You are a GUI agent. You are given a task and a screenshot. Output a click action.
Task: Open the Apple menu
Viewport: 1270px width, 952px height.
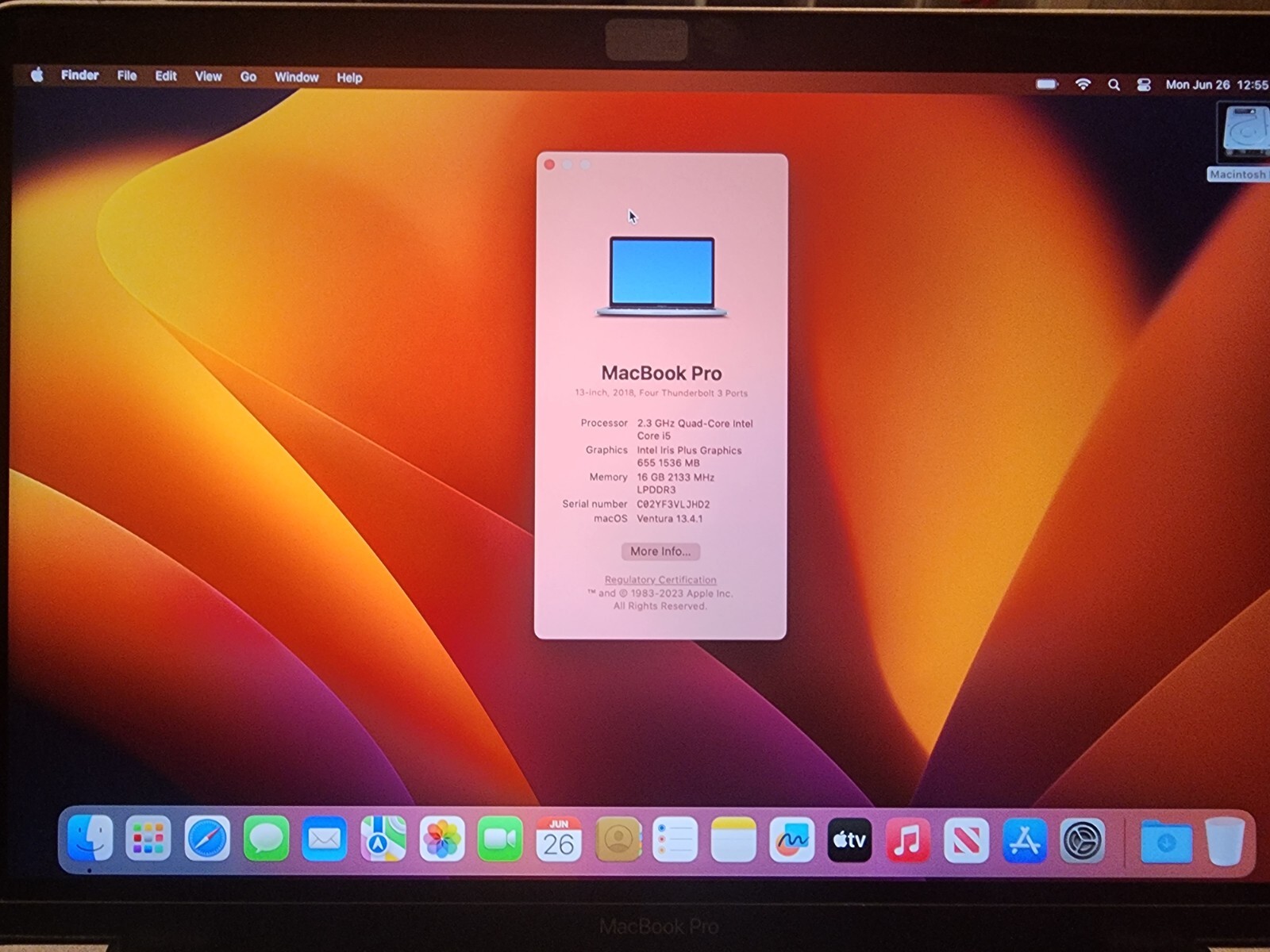click(x=37, y=75)
